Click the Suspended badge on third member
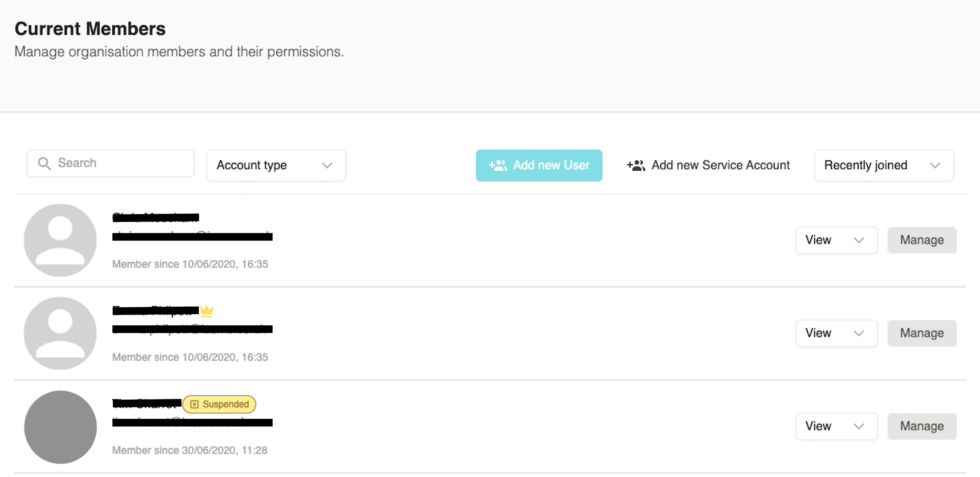Viewport: 980px width, 477px height. tap(219, 404)
